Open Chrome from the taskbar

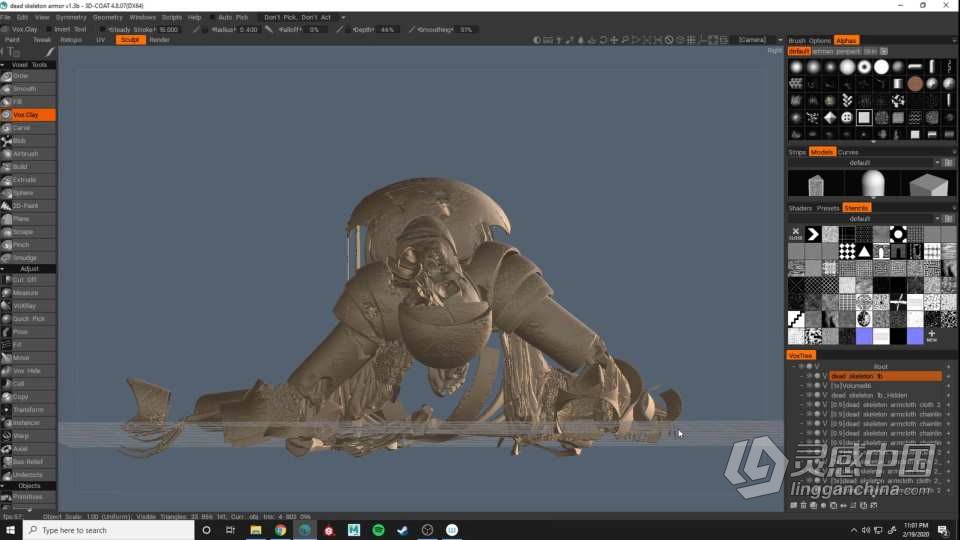click(280, 530)
